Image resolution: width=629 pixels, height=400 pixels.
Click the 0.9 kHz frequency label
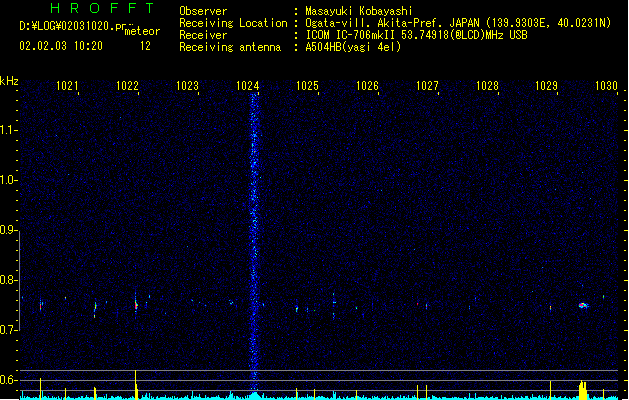point(9,230)
